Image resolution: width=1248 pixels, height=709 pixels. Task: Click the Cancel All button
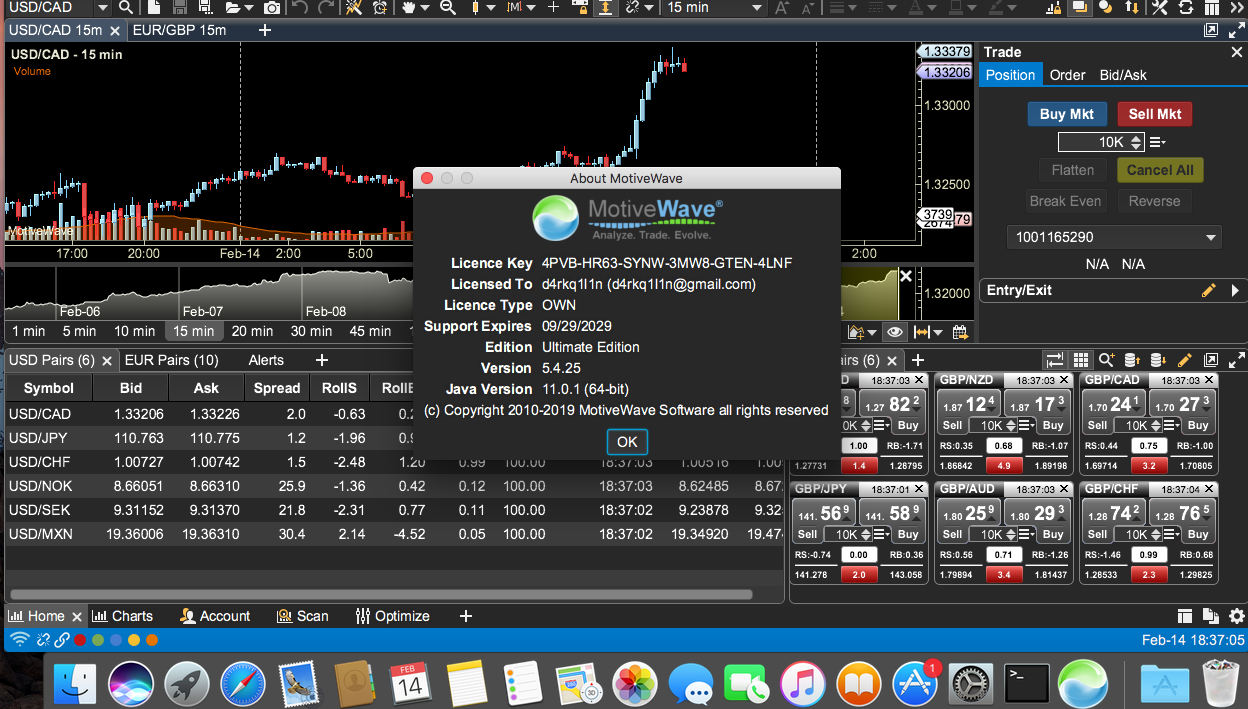point(1160,170)
